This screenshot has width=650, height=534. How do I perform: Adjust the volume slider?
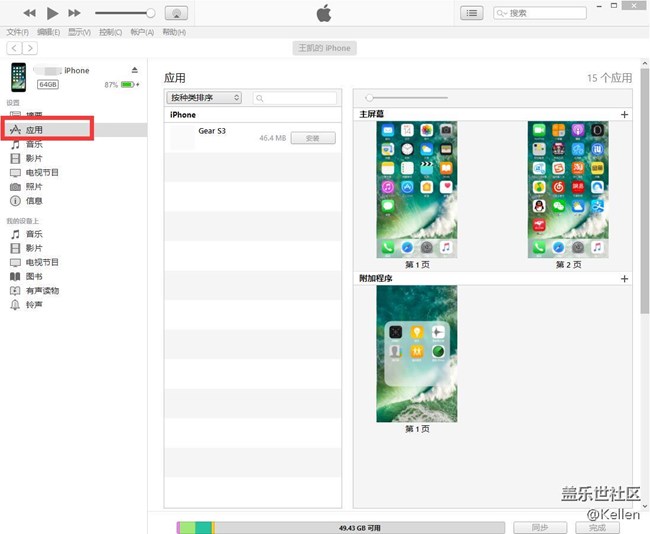coord(124,13)
